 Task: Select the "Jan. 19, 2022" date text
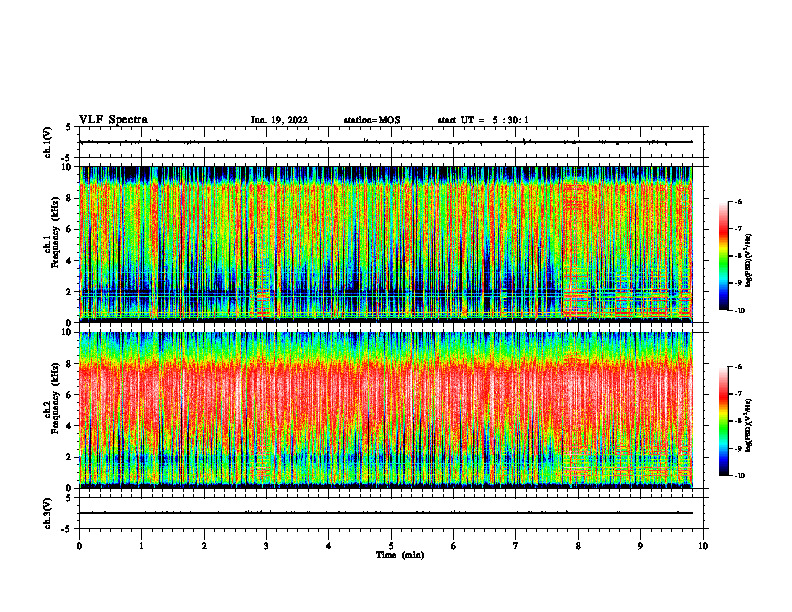[279, 120]
